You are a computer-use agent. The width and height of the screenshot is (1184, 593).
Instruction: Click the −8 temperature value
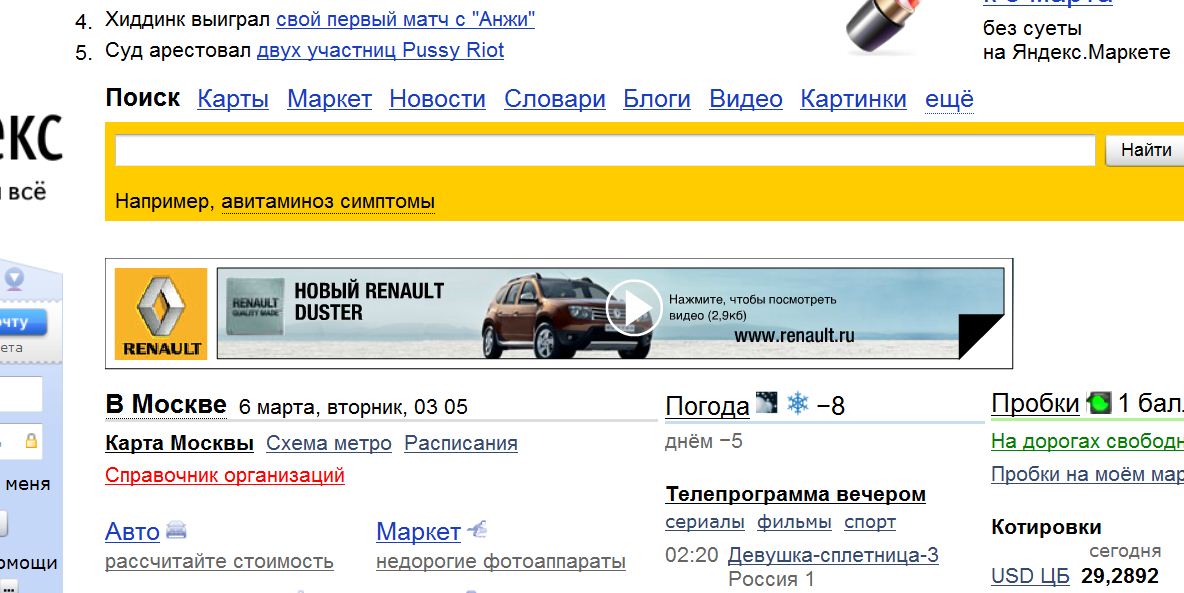[x=831, y=406]
